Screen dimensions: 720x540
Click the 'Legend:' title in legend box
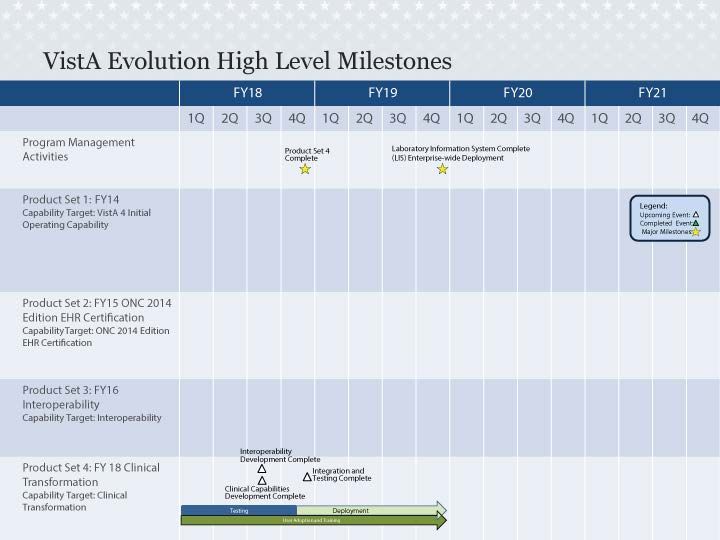pos(653,206)
